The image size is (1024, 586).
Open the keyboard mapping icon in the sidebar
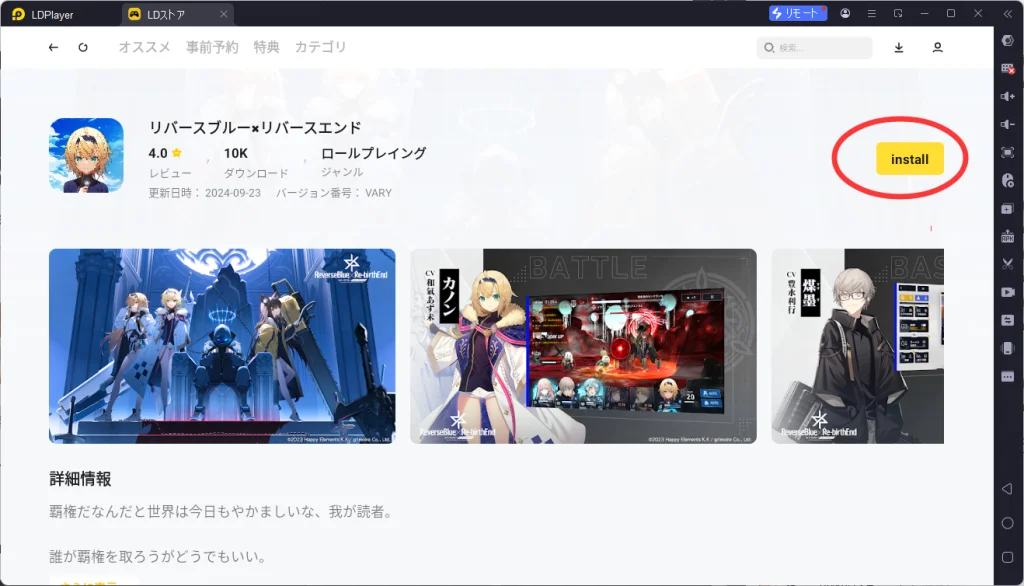pos(1008,69)
